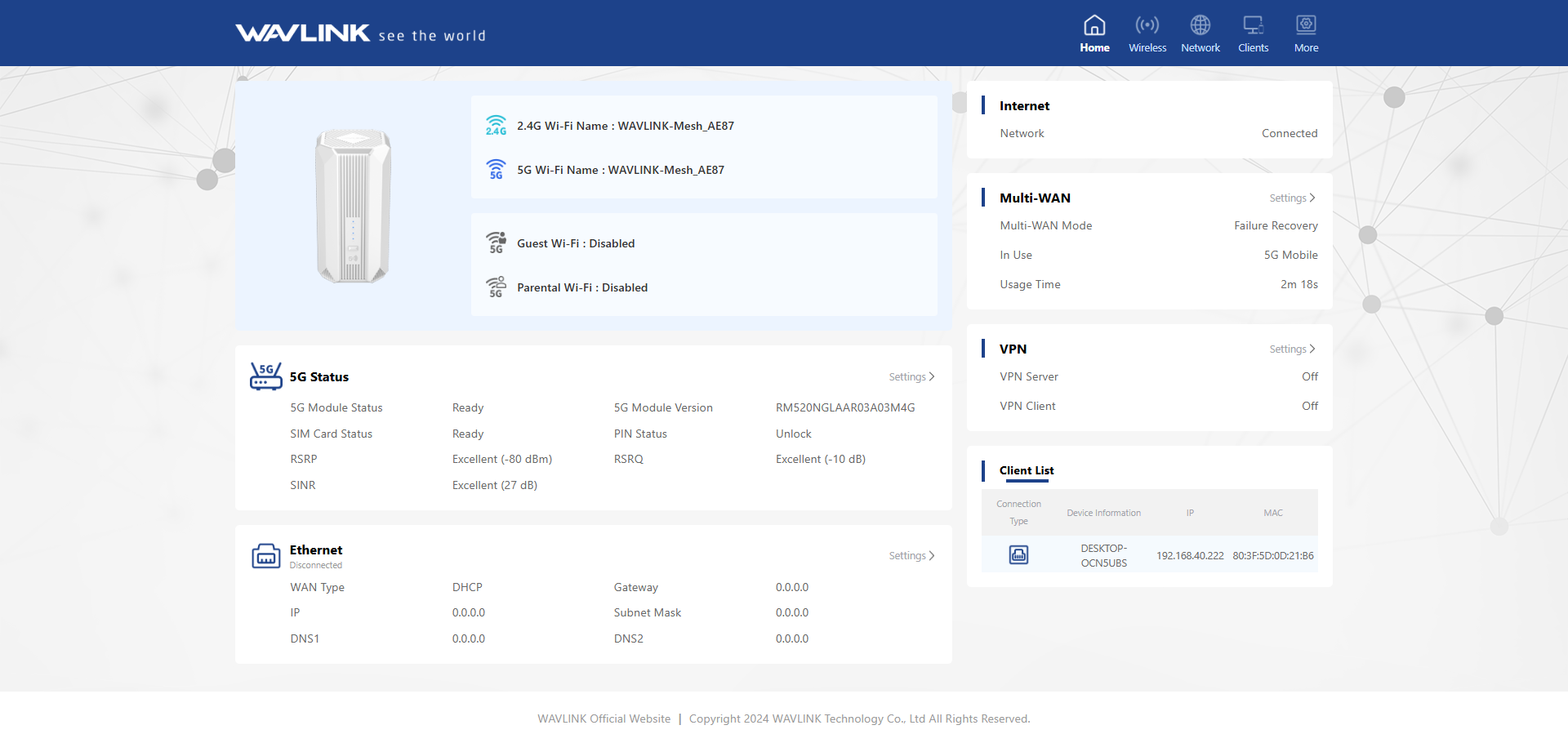Open Ethernet Settings chevron link
The image size is (1568, 743).
[911, 556]
